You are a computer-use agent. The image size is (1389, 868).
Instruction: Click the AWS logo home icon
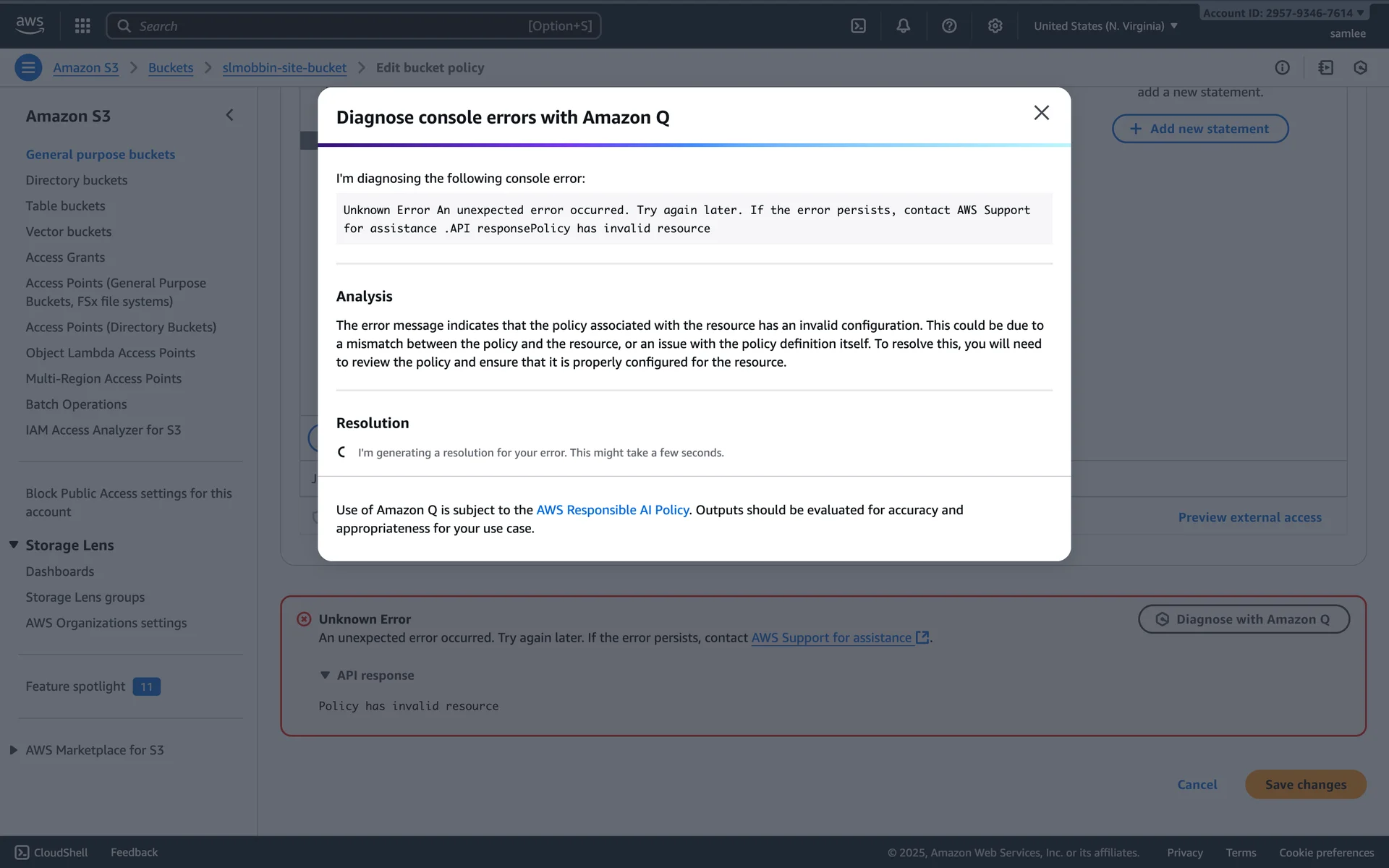point(30,25)
